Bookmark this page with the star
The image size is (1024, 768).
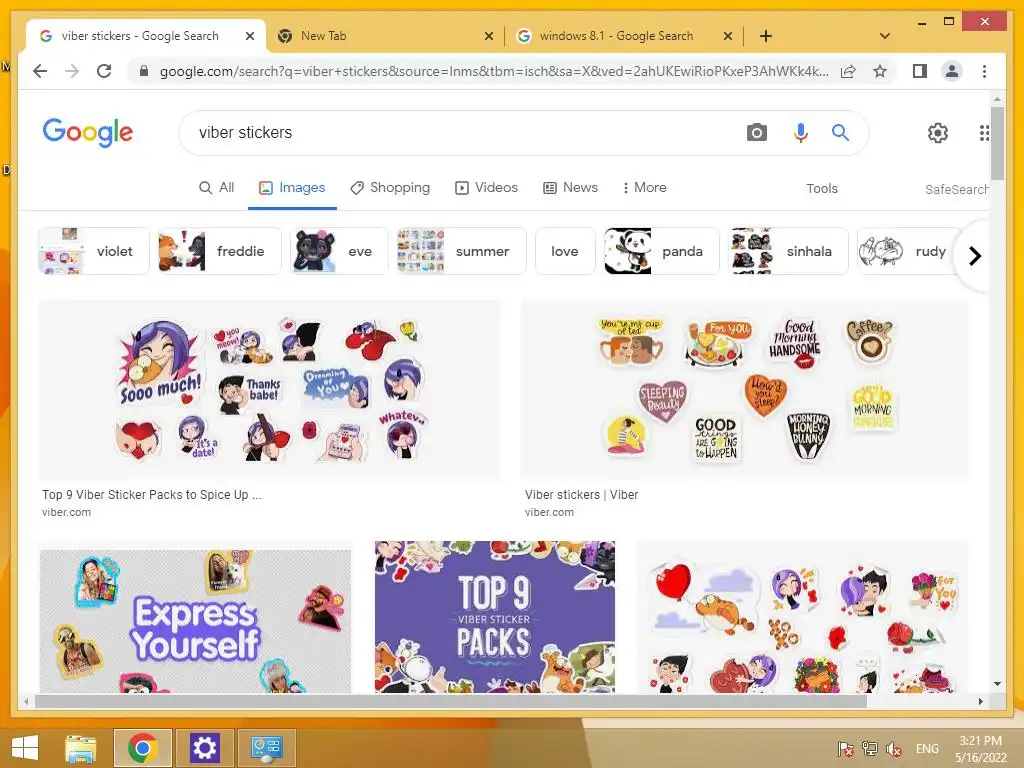tap(880, 71)
